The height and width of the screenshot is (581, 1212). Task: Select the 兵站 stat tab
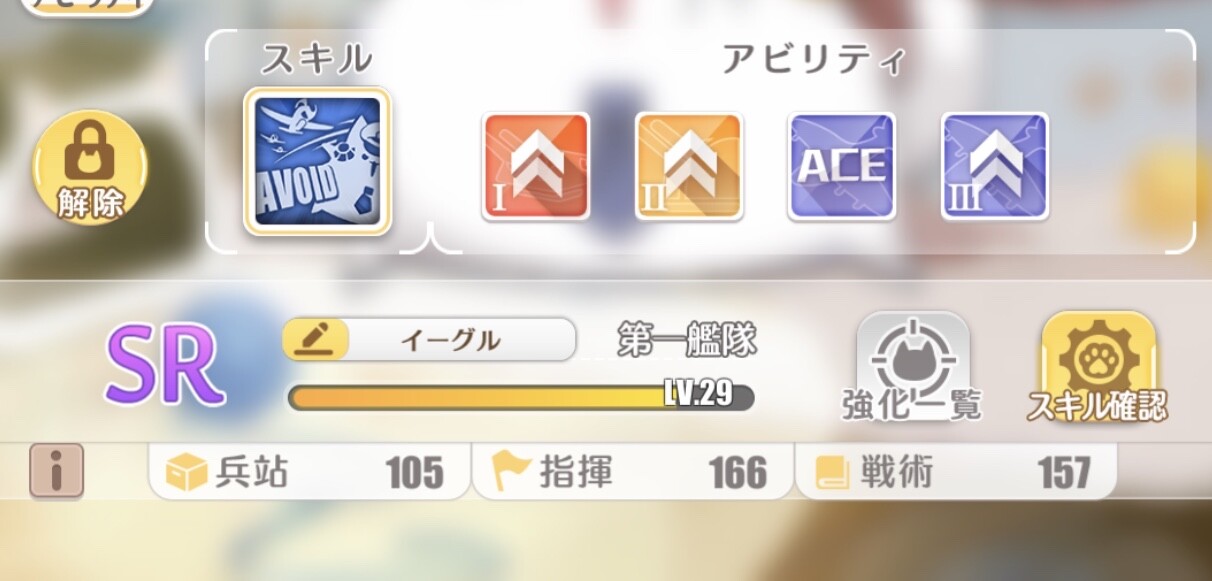[309, 472]
